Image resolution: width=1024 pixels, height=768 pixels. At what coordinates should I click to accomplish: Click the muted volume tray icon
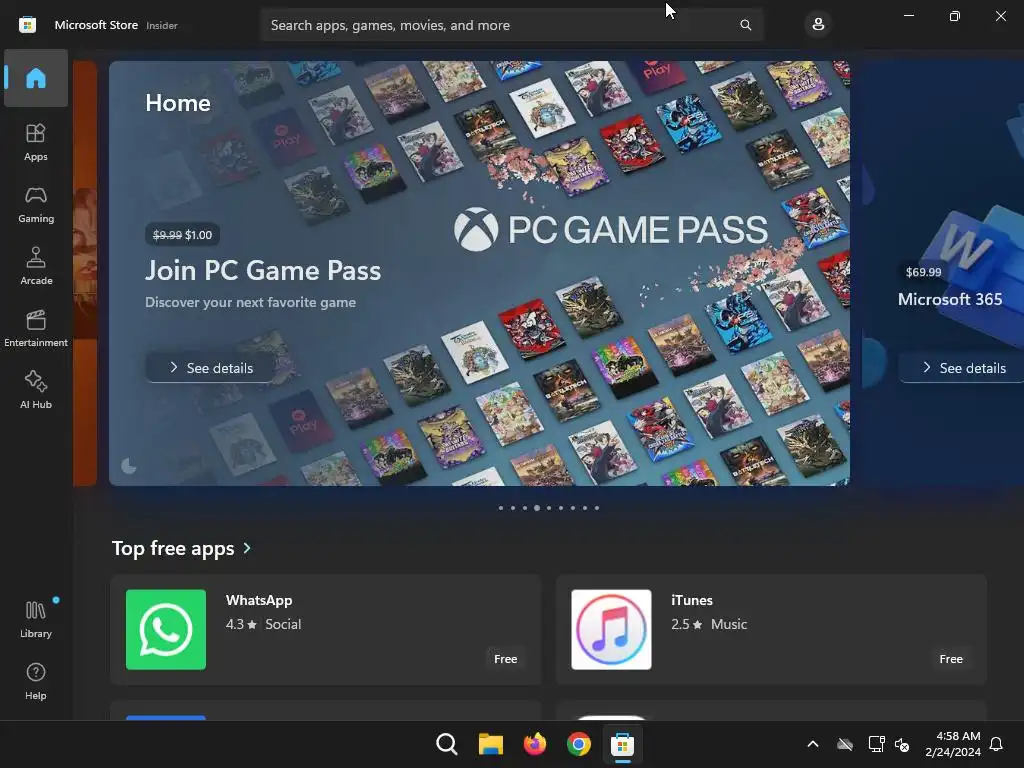pyautogui.click(x=902, y=744)
